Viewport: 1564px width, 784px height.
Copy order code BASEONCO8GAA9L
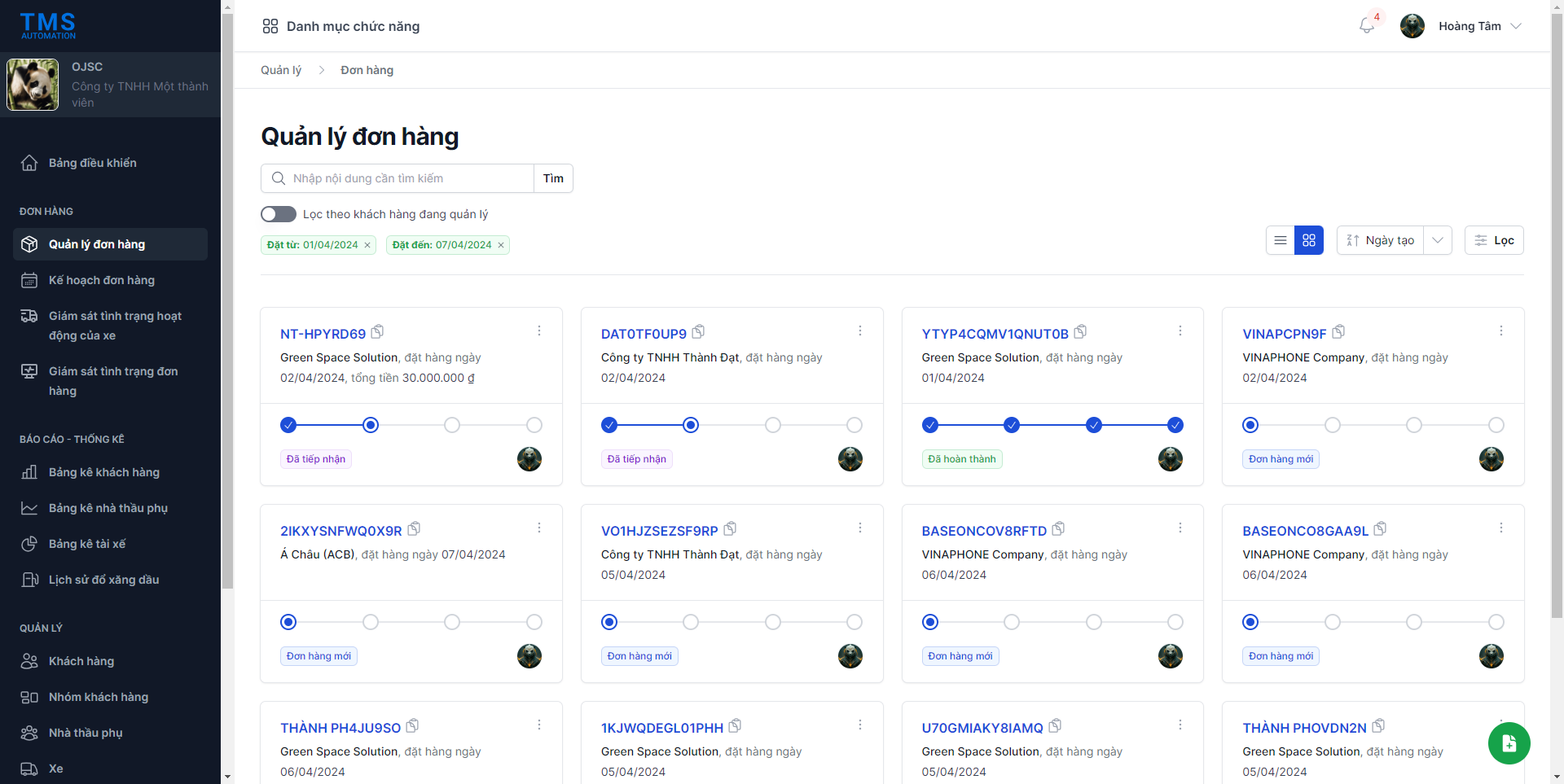(x=1380, y=529)
